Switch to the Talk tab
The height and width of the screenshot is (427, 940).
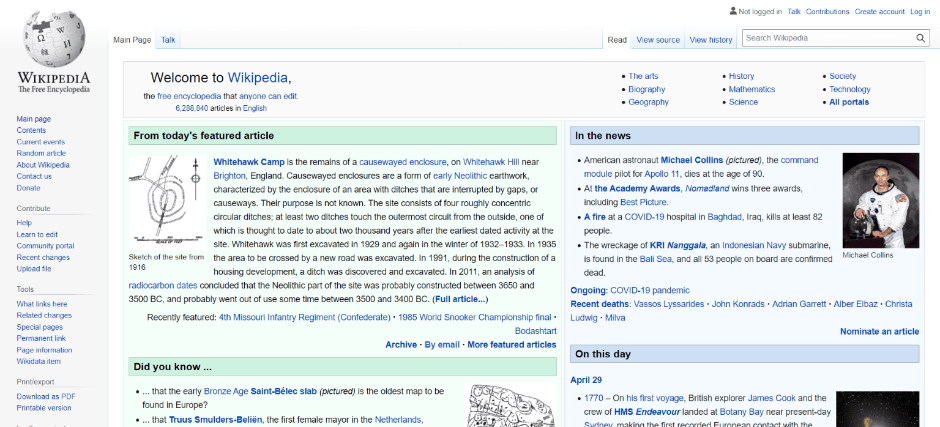coord(168,40)
